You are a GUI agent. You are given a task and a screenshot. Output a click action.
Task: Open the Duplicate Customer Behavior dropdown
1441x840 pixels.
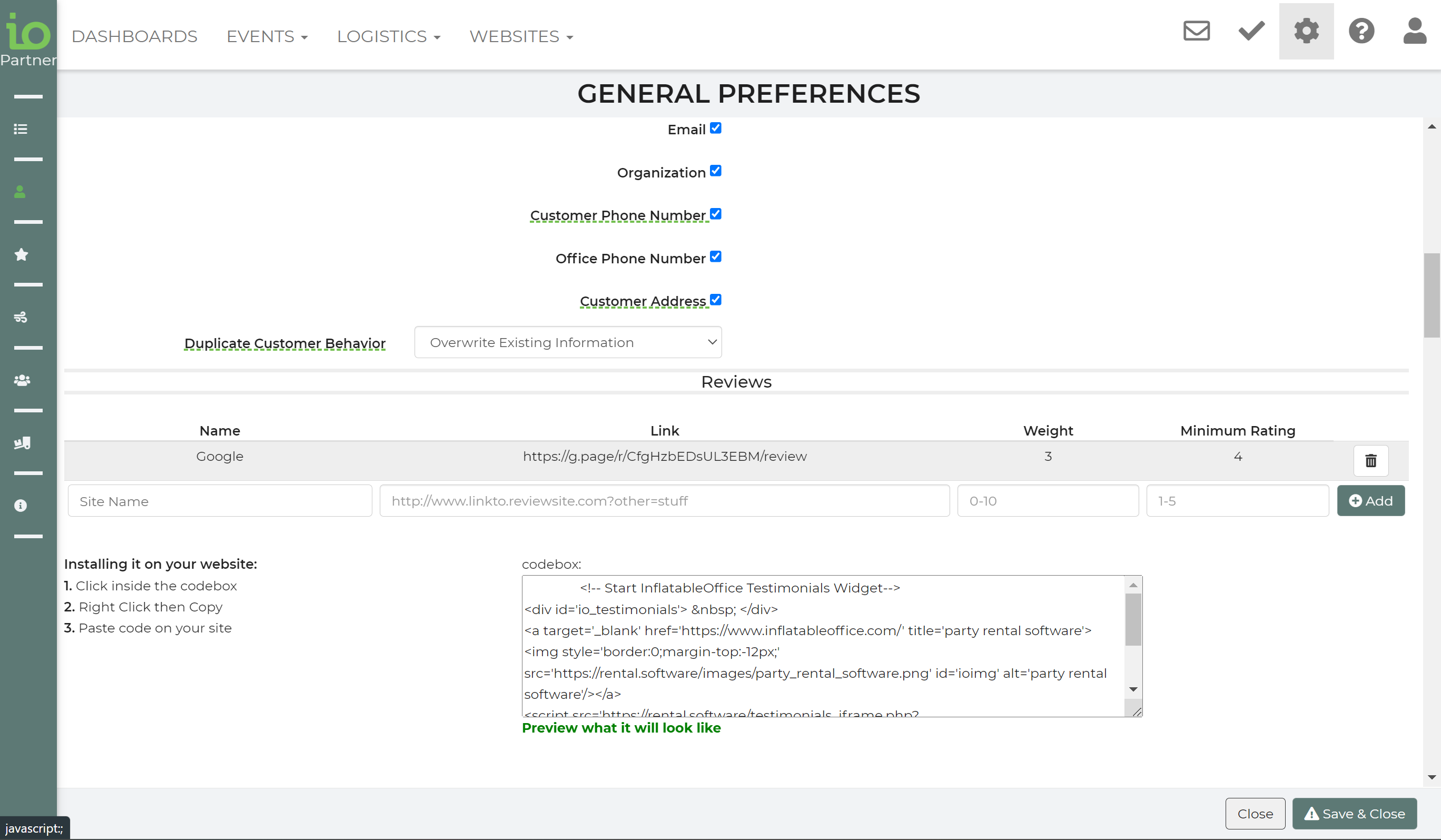(x=567, y=342)
